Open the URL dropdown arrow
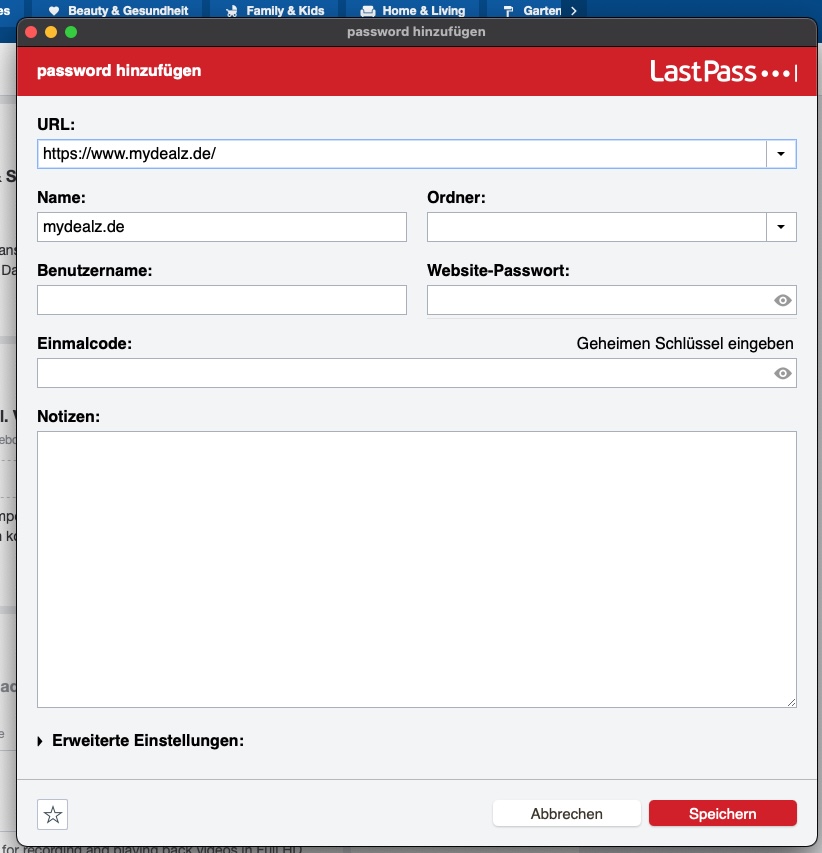This screenshot has height=853, width=822. (781, 155)
